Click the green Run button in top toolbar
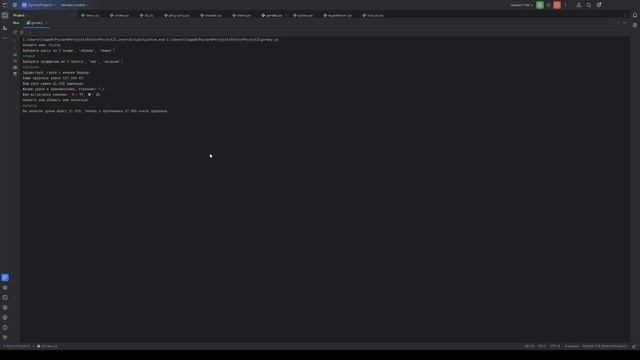The width and height of the screenshot is (640, 360). pyautogui.click(x=540, y=5)
